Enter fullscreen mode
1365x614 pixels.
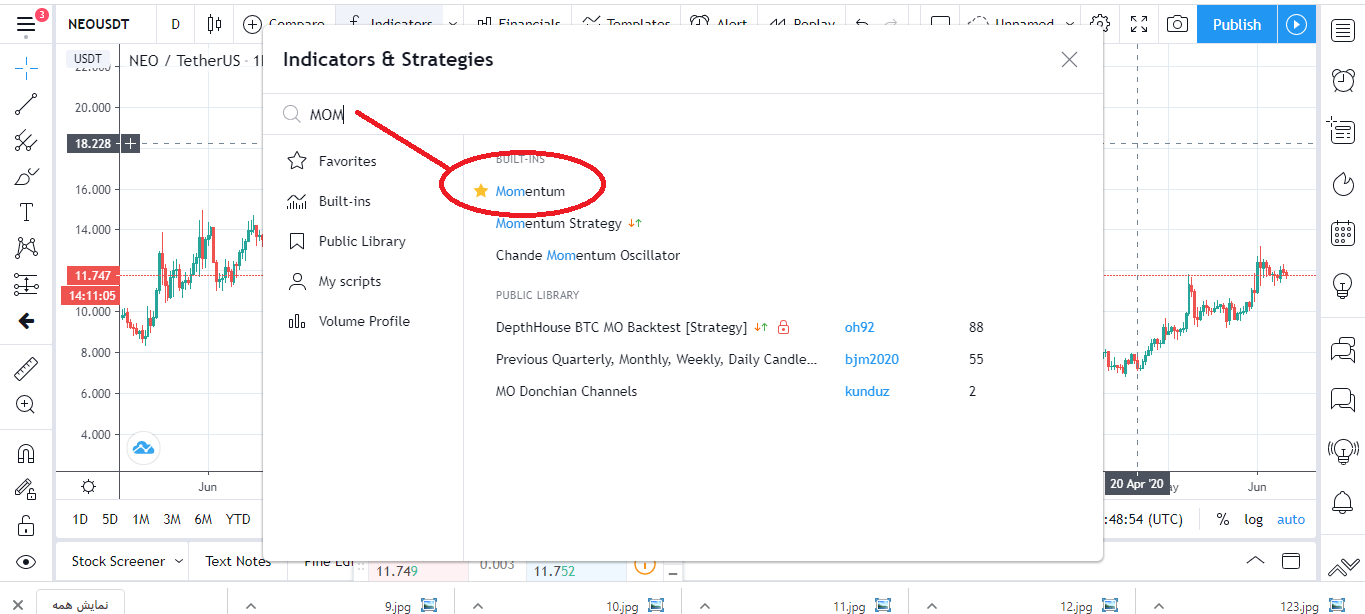(x=1139, y=24)
